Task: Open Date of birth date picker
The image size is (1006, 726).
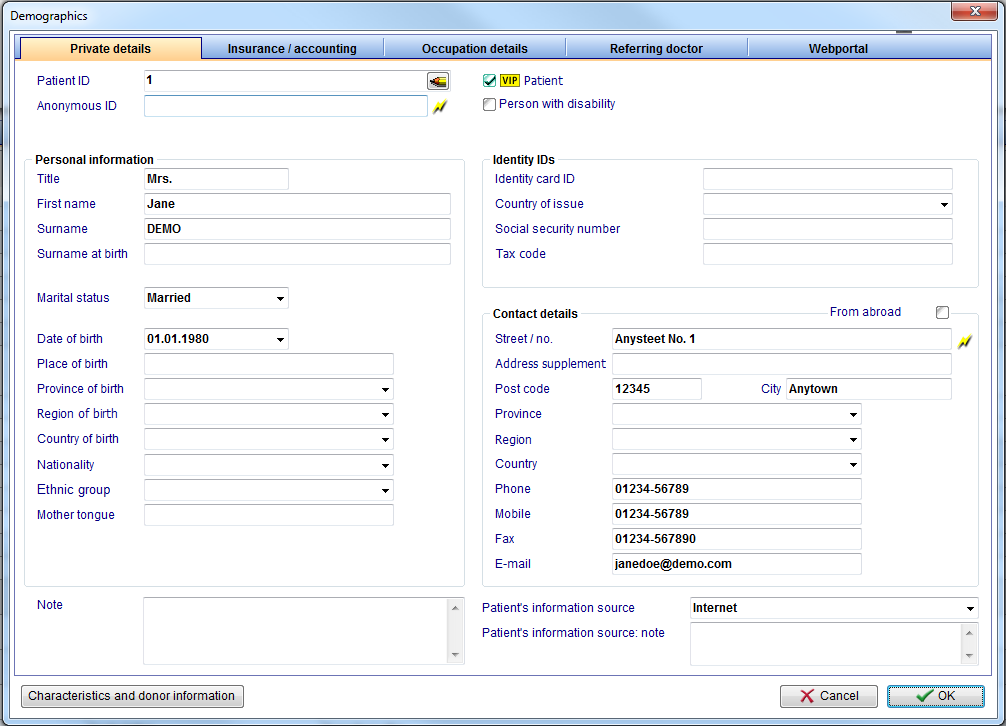Action: click(x=280, y=339)
